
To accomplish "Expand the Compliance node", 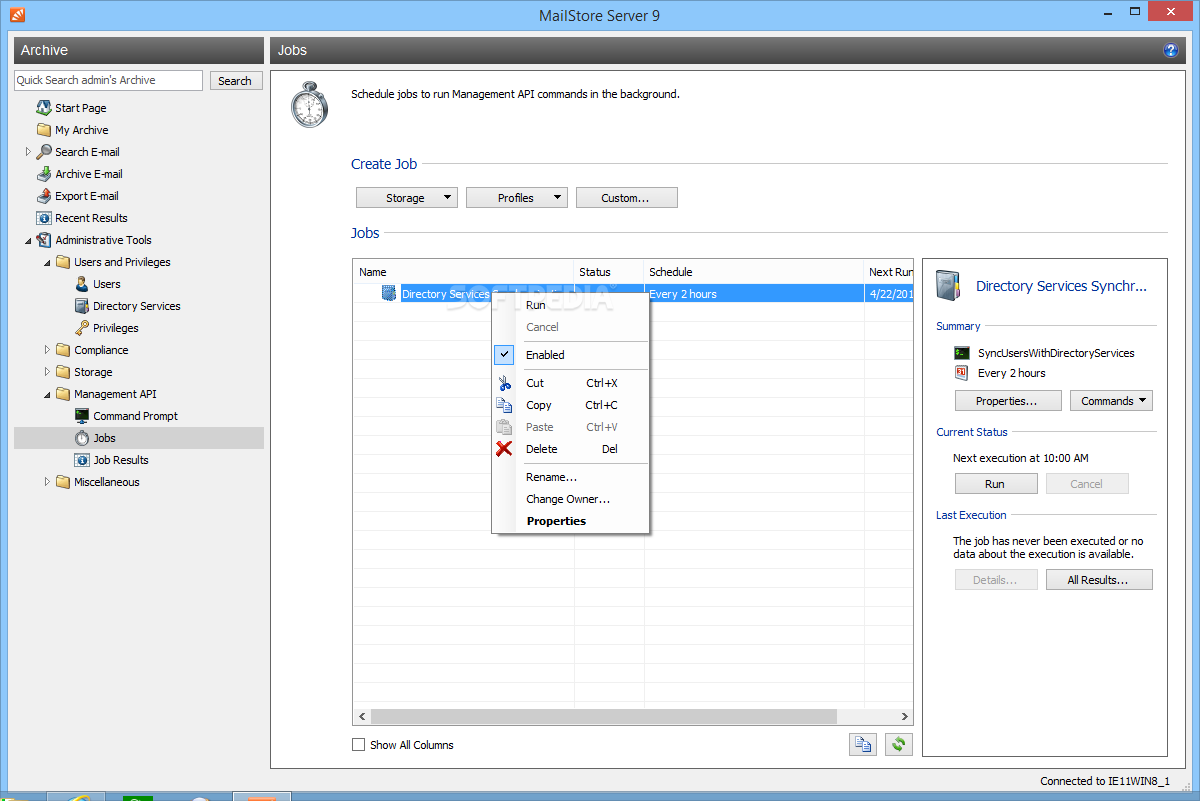I will click(47, 350).
